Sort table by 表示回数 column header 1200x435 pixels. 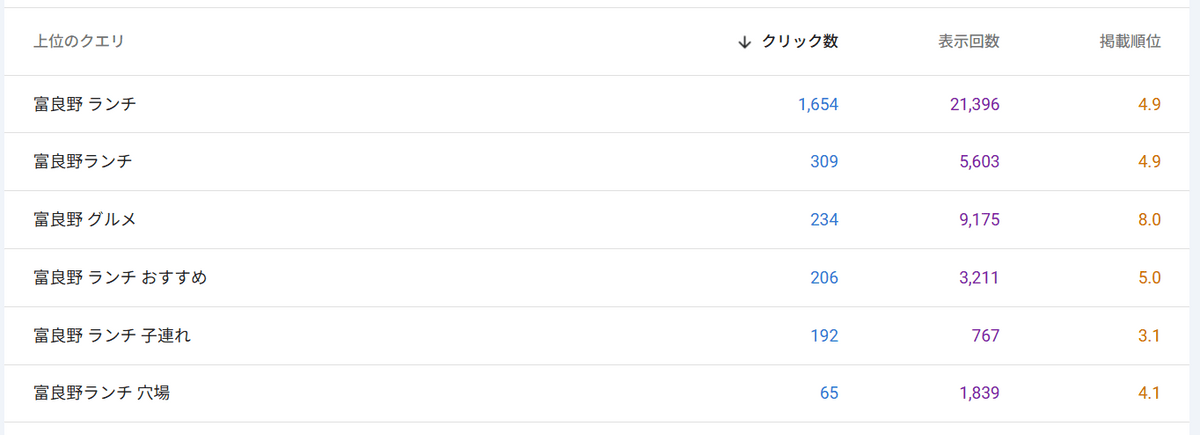point(968,42)
